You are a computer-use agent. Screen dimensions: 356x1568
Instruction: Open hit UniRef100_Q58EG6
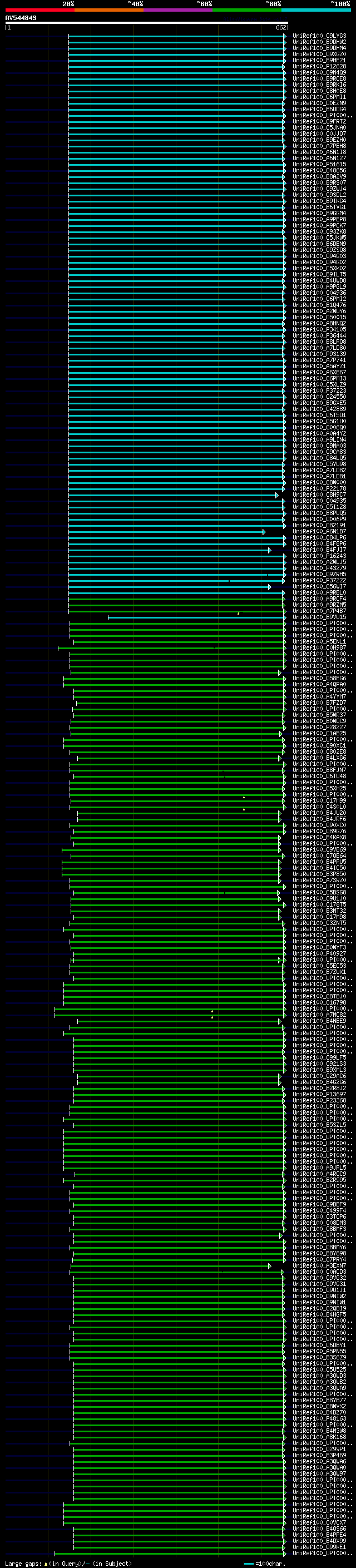pyautogui.click(x=319, y=679)
